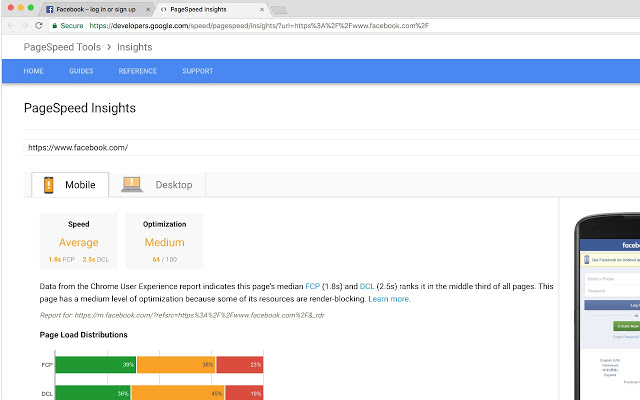Click the Speed Average score card
640x400 pixels.
(x=78, y=241)
